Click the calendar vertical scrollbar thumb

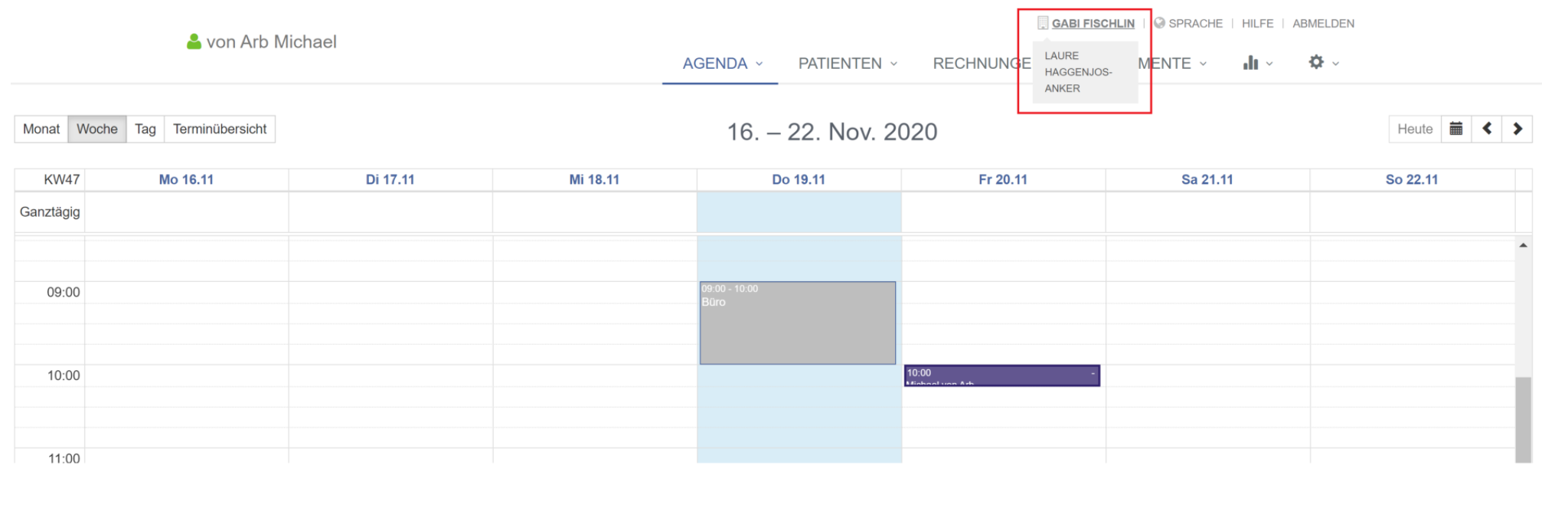pyautogui.click(x=1523, y=419)
